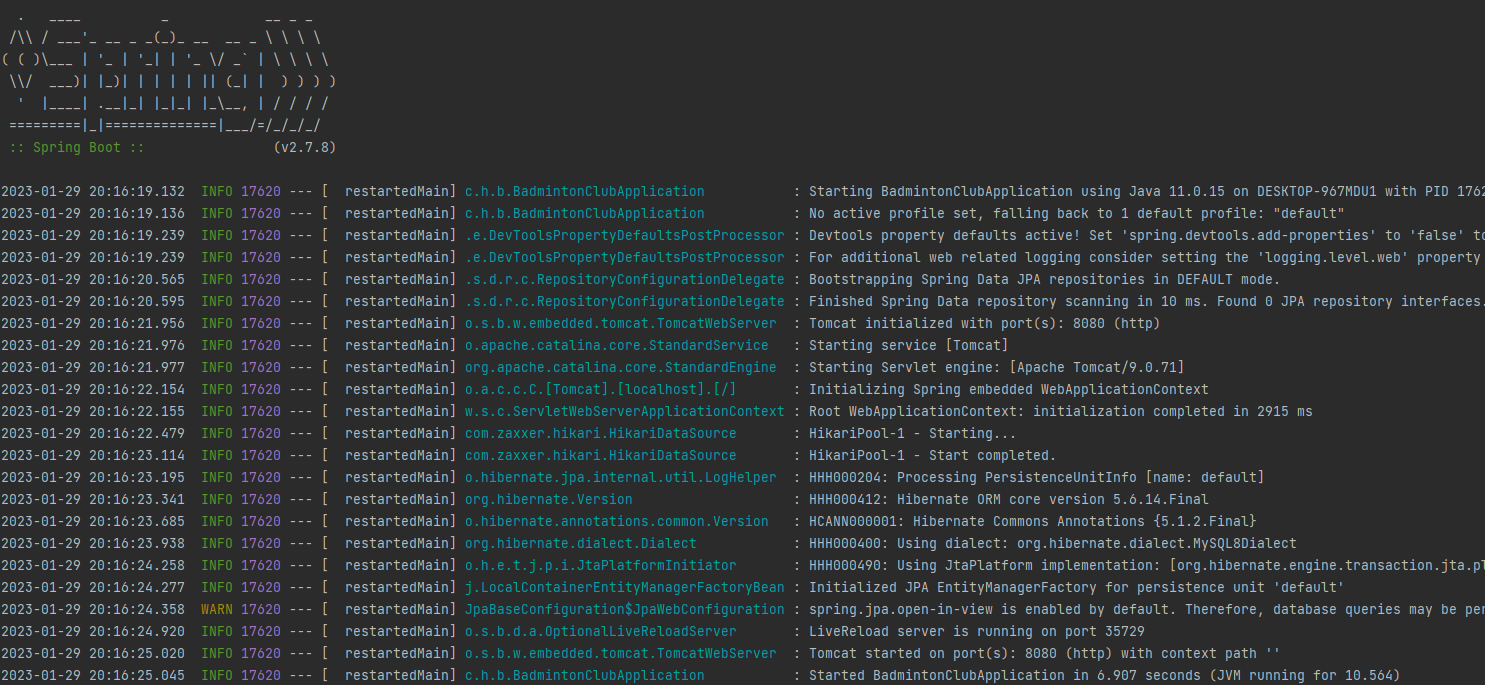The width and height of the screenshot is (1485, 685).
Task: Click the 'o.a.c.c.C.[Tomcat].[localhost].[/]' logger name
Action: (601, 389)
